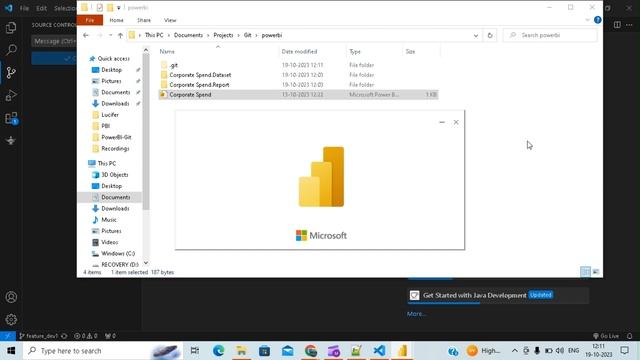Click Documents in the address breadcrumb
Image resolution: width=640 pixels, height=360 pixels.
(188, 36)
